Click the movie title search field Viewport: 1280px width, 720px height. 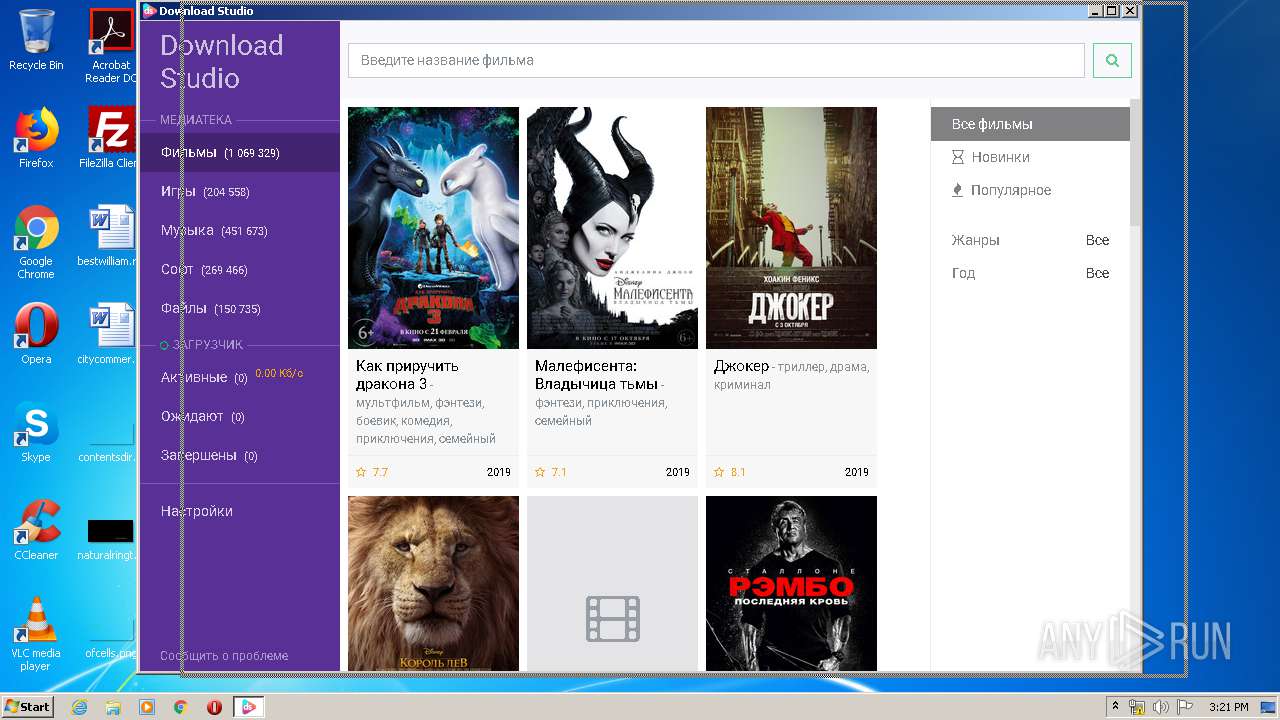[x=716, y=60]
